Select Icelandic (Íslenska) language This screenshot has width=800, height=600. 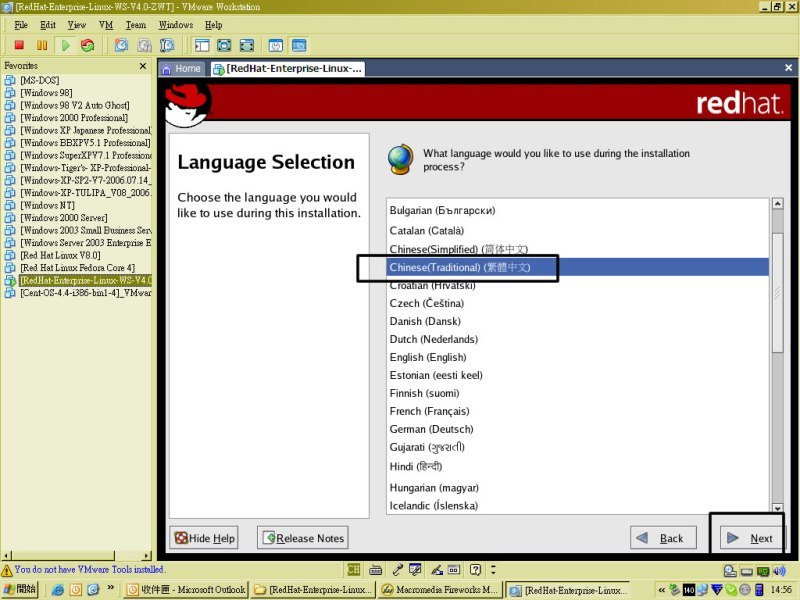pos(577,506)
